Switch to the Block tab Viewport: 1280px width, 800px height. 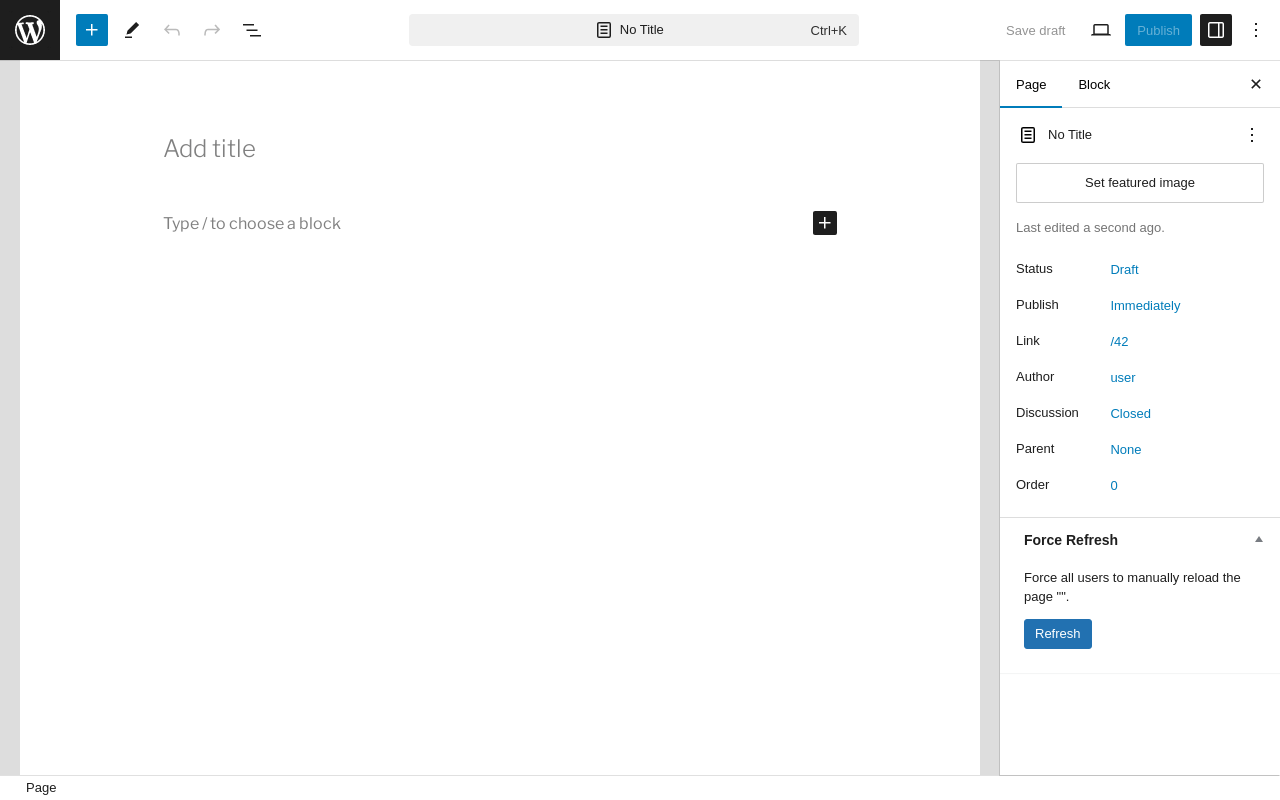pos(1094,84)
